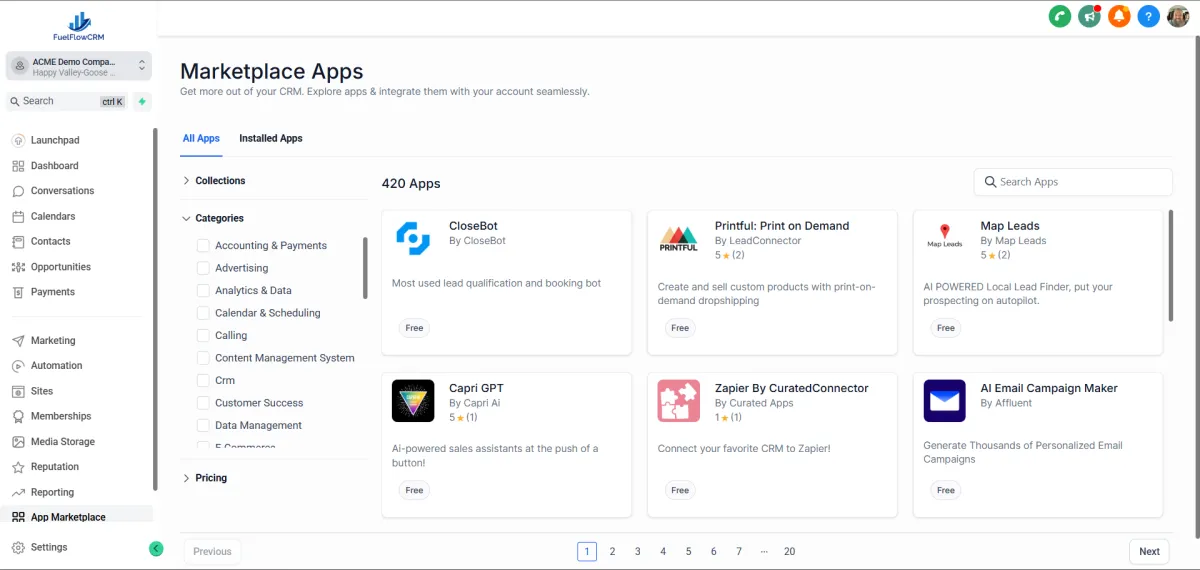Viewport: 1200px width, 570px height.
Task: Open the orange notifications bell
Action: coord(1119,16)
